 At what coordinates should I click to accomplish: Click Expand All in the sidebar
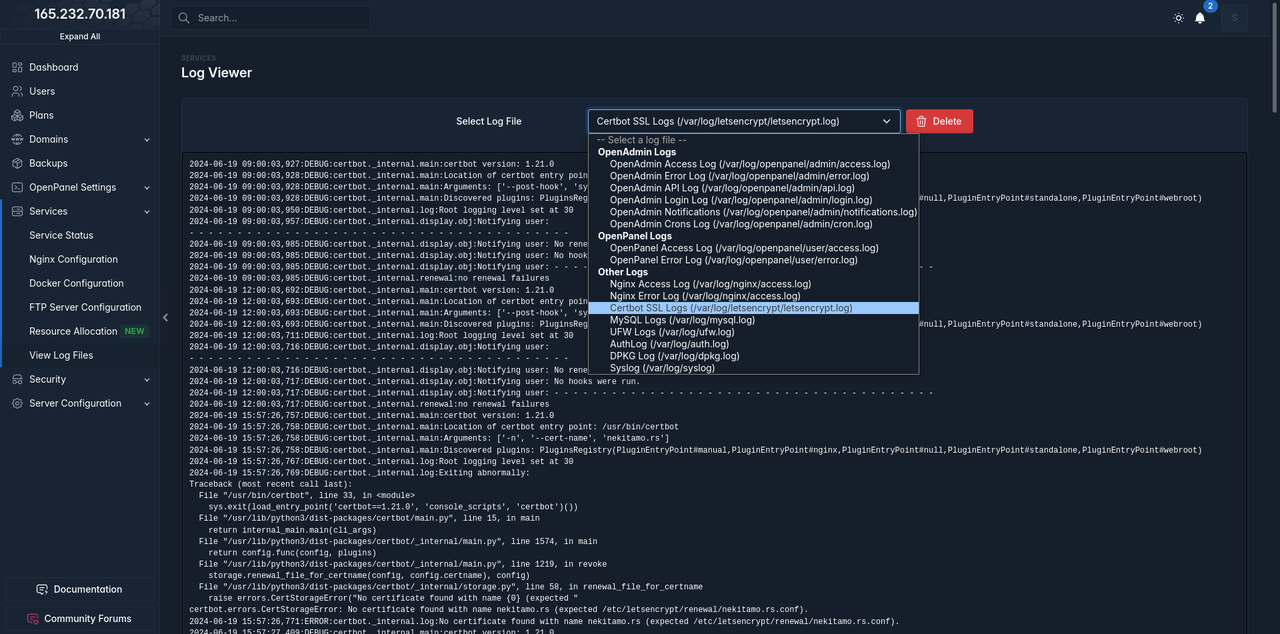click(80, 37)
